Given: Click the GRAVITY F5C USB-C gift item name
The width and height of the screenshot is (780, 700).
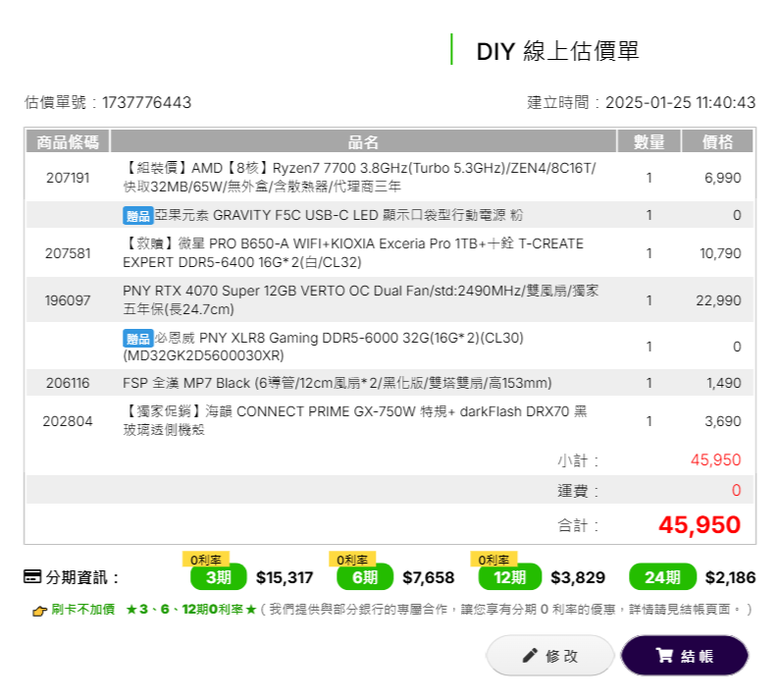Looking at the screenshot, I should (339, 215).
